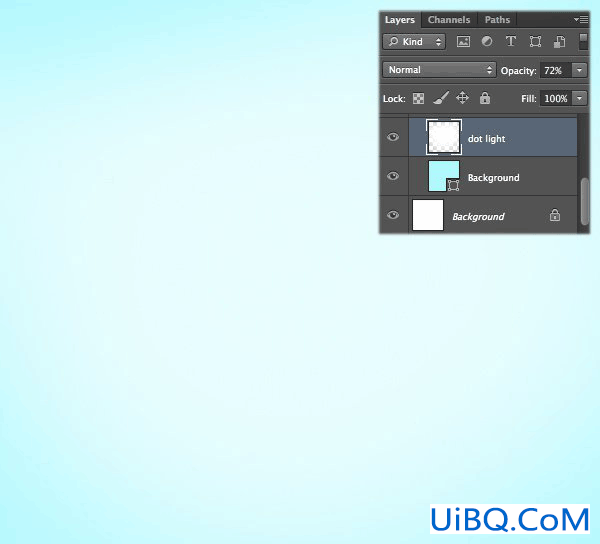Click the layers list scrollbar
Viewport: 600px width, 544px height.
[x=584, y=202]
